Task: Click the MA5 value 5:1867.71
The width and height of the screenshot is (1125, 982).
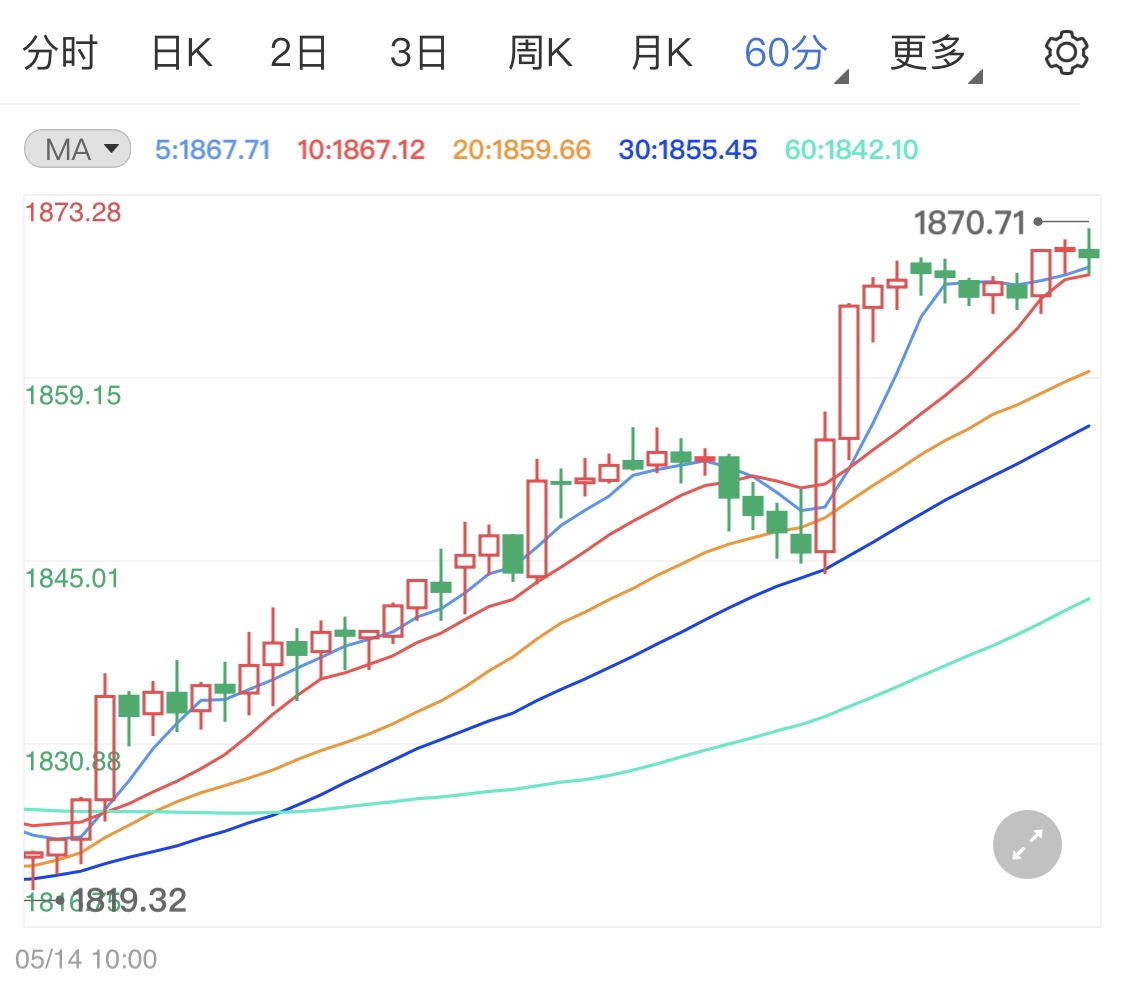Action: 213,150
